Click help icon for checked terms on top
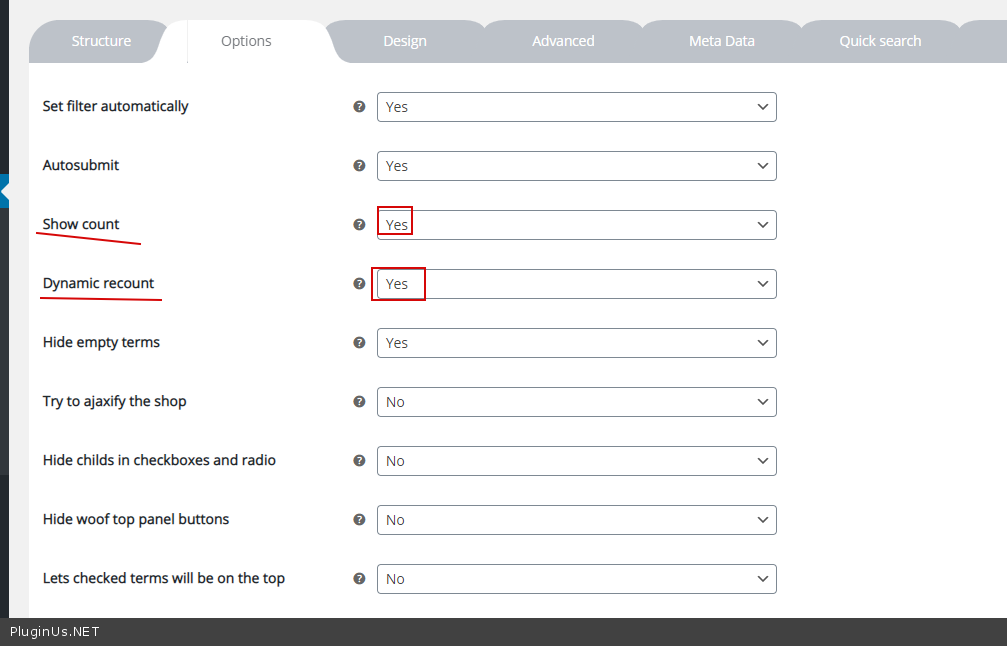Screen dimensions: 1007x646 click(359, 578)
